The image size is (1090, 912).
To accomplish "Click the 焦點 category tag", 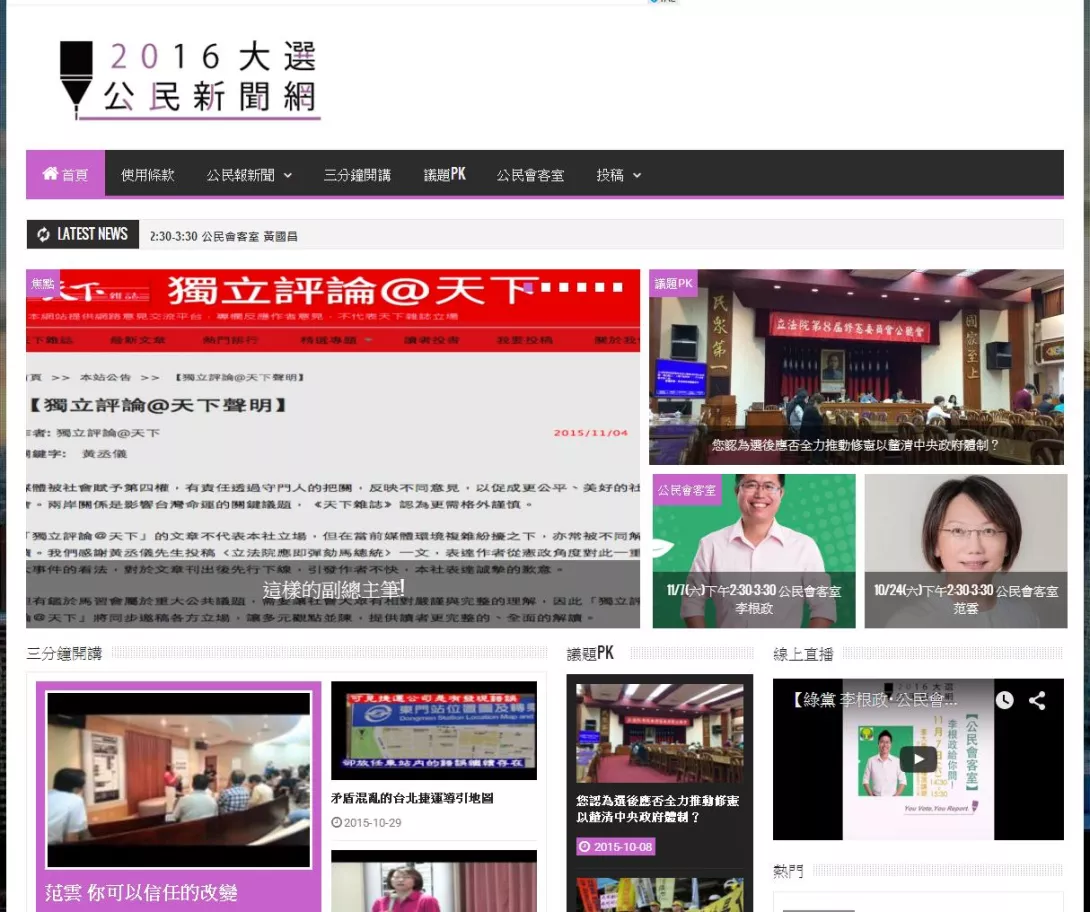I will [43, 283].
